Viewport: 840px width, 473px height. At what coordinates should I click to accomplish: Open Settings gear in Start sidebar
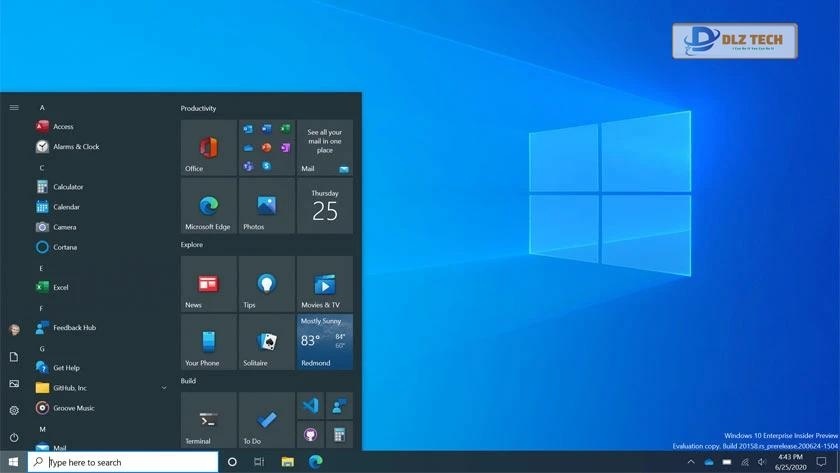[14, 410]
